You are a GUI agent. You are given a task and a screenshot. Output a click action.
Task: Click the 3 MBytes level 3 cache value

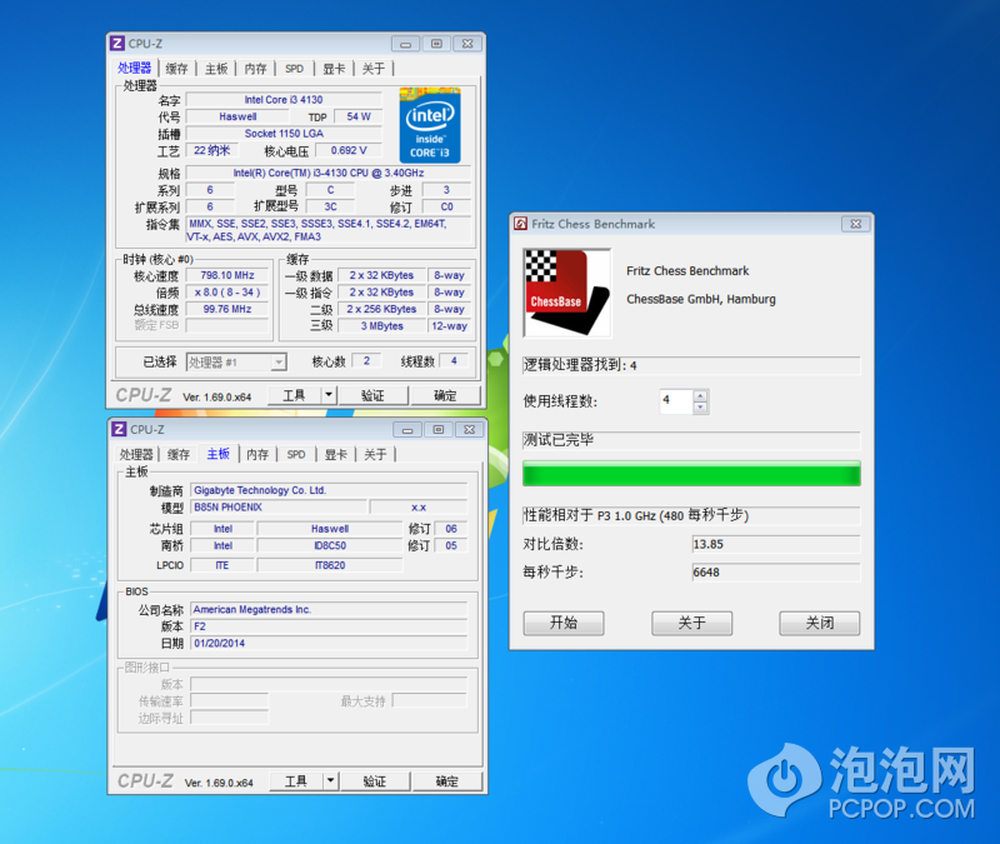point(382,326)
